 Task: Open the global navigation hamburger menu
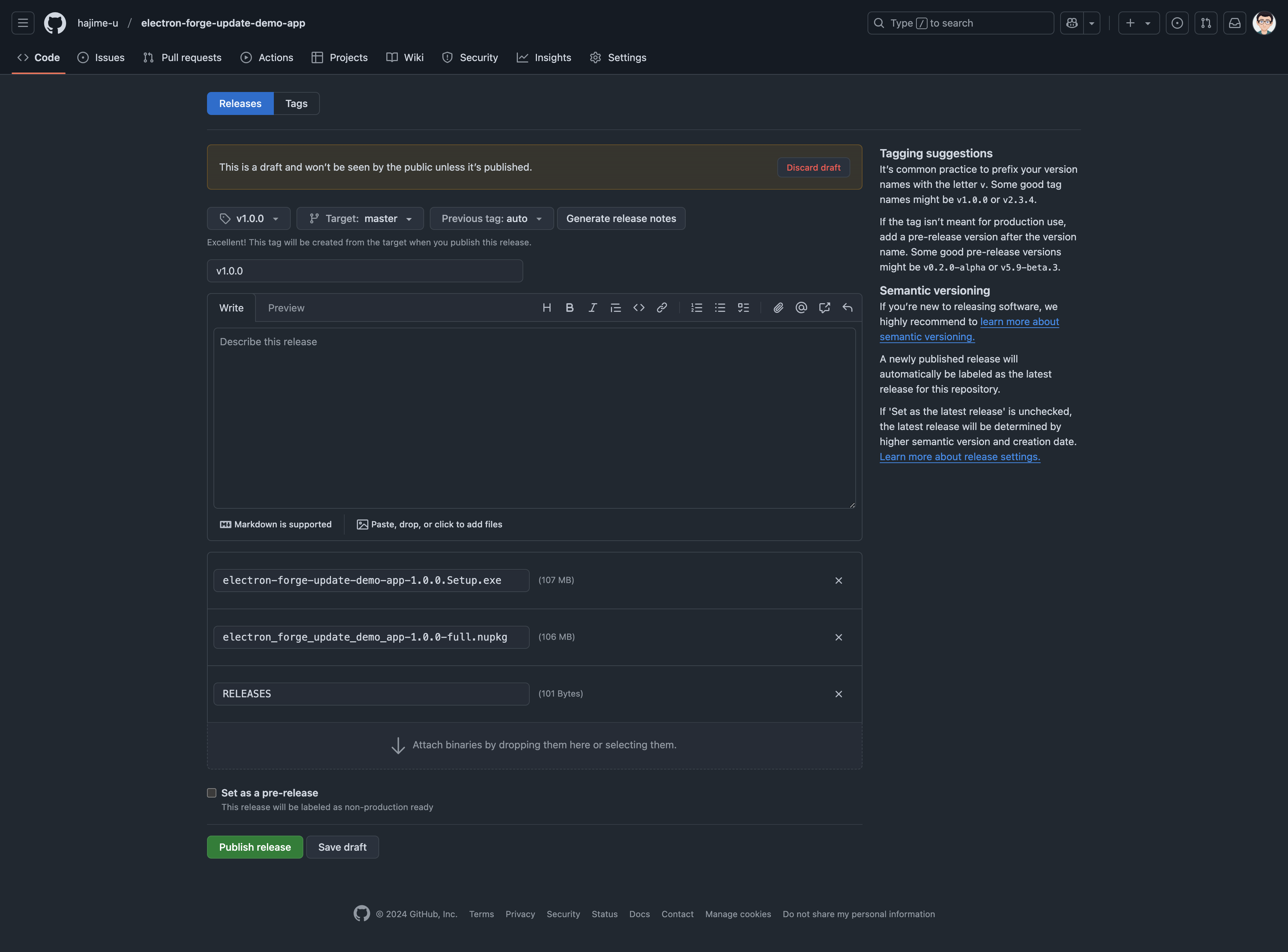point(23,23)
